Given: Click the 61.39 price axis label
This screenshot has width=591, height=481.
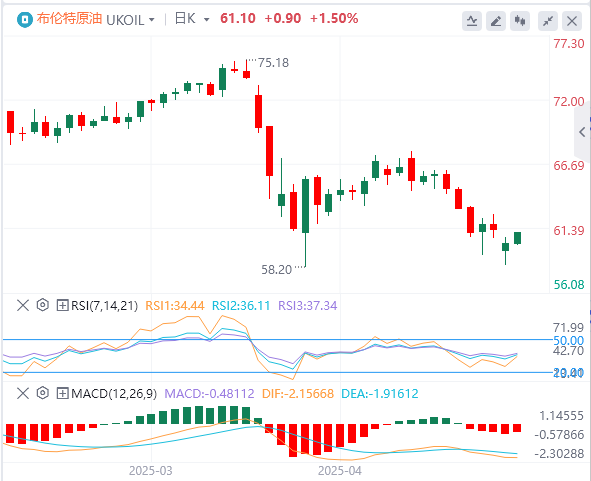Looking at the screenshot, I should click(569, 230).
